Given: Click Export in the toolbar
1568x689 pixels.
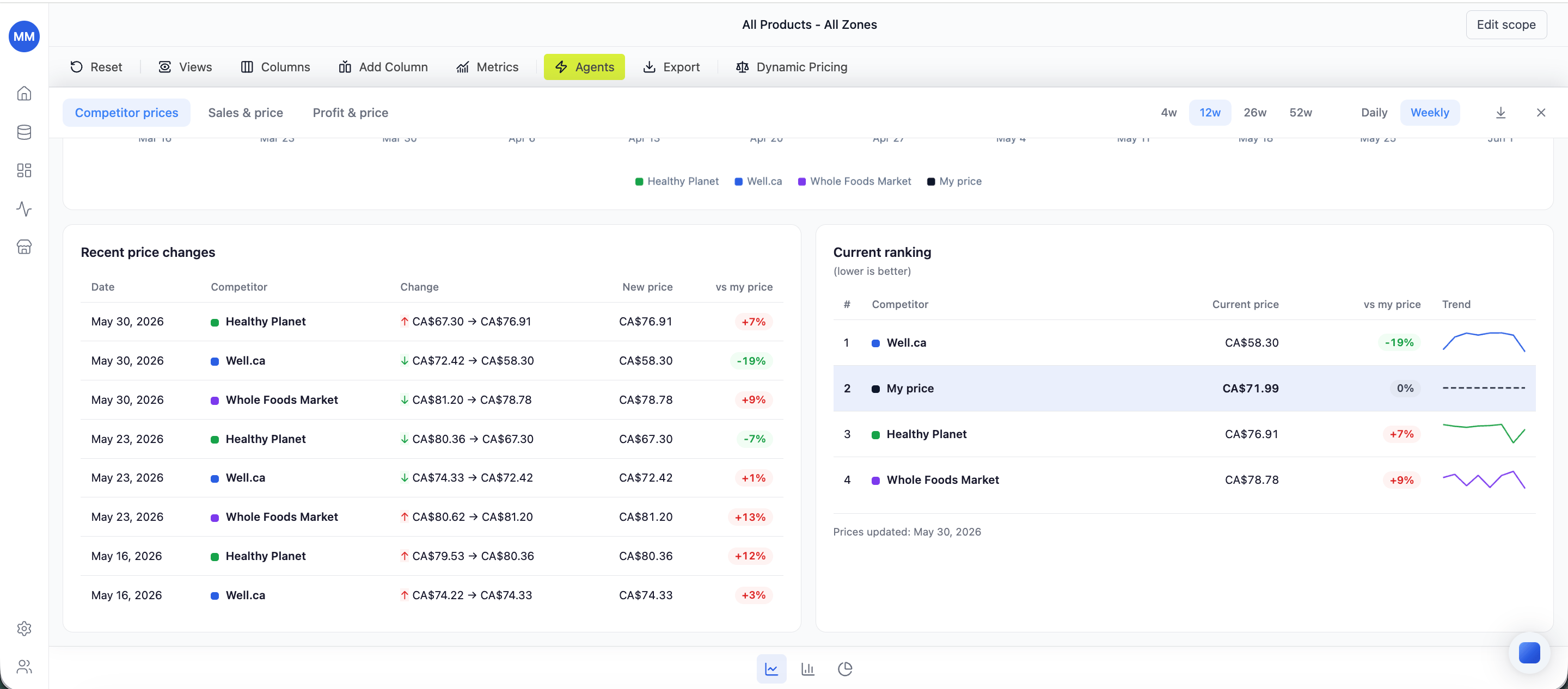Looking at the screenshot, I should pyautogui.click(x=671, y=67).
